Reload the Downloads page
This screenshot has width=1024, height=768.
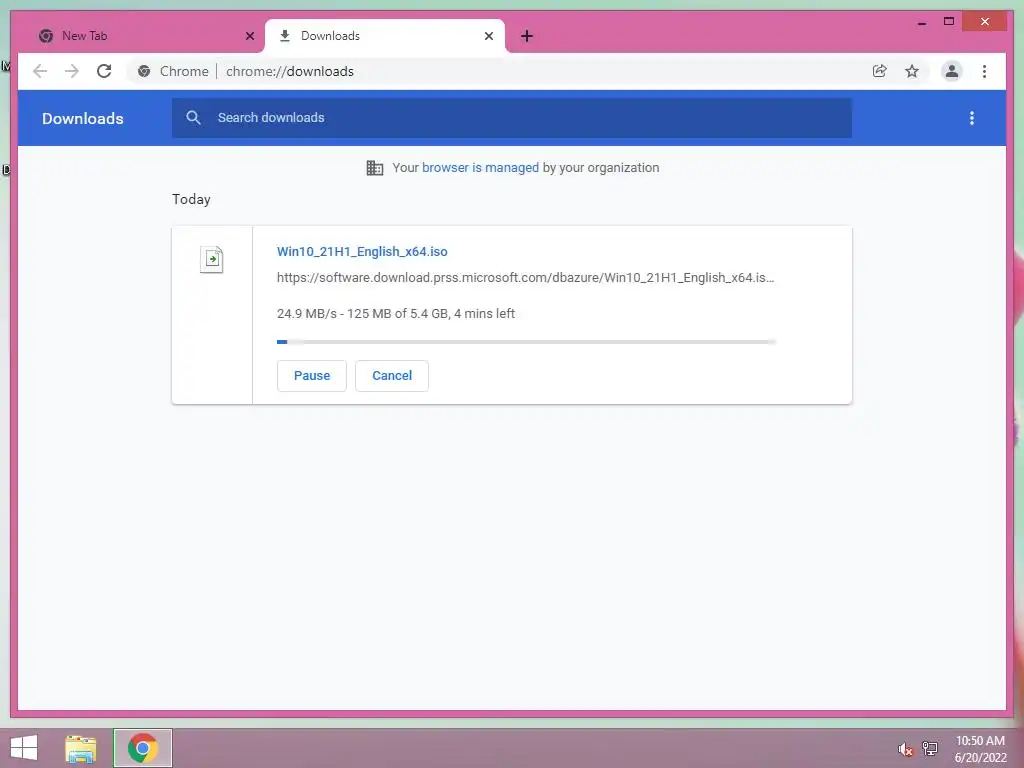104,71
